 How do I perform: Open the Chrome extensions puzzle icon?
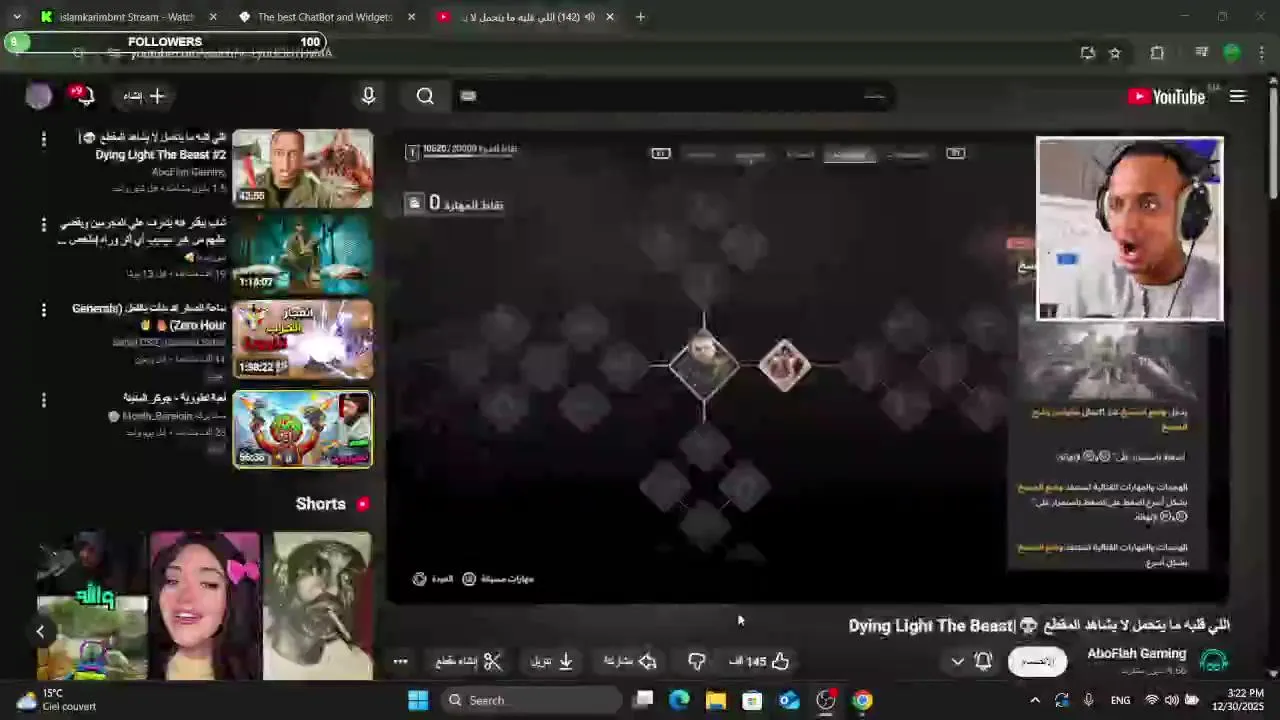[x=1157, y=53]
